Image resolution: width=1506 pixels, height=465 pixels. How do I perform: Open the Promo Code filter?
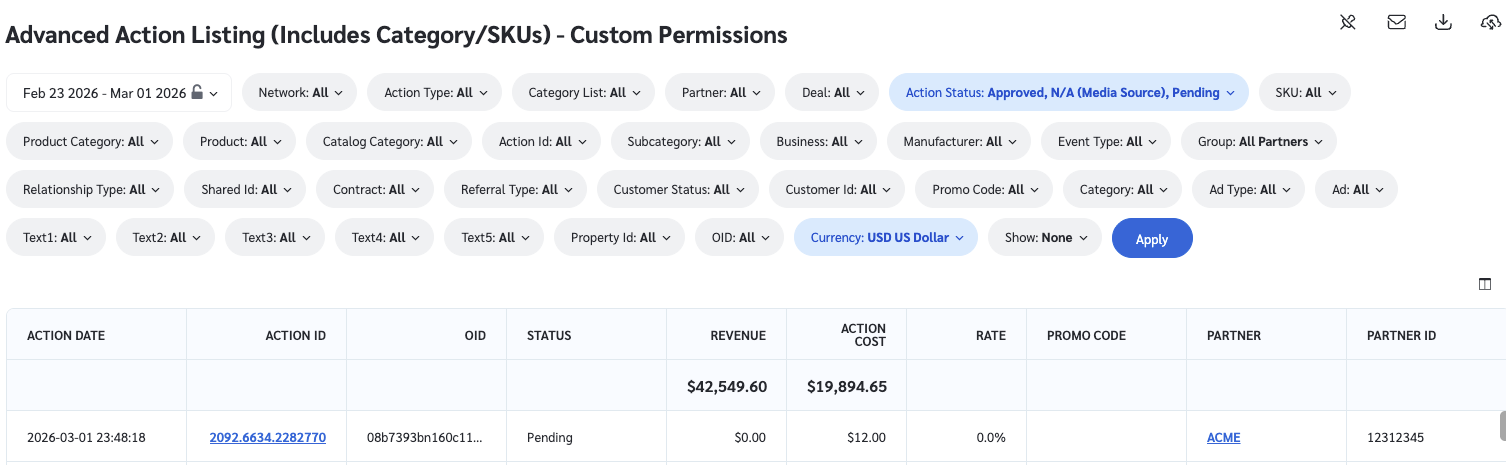coord(983,190)
